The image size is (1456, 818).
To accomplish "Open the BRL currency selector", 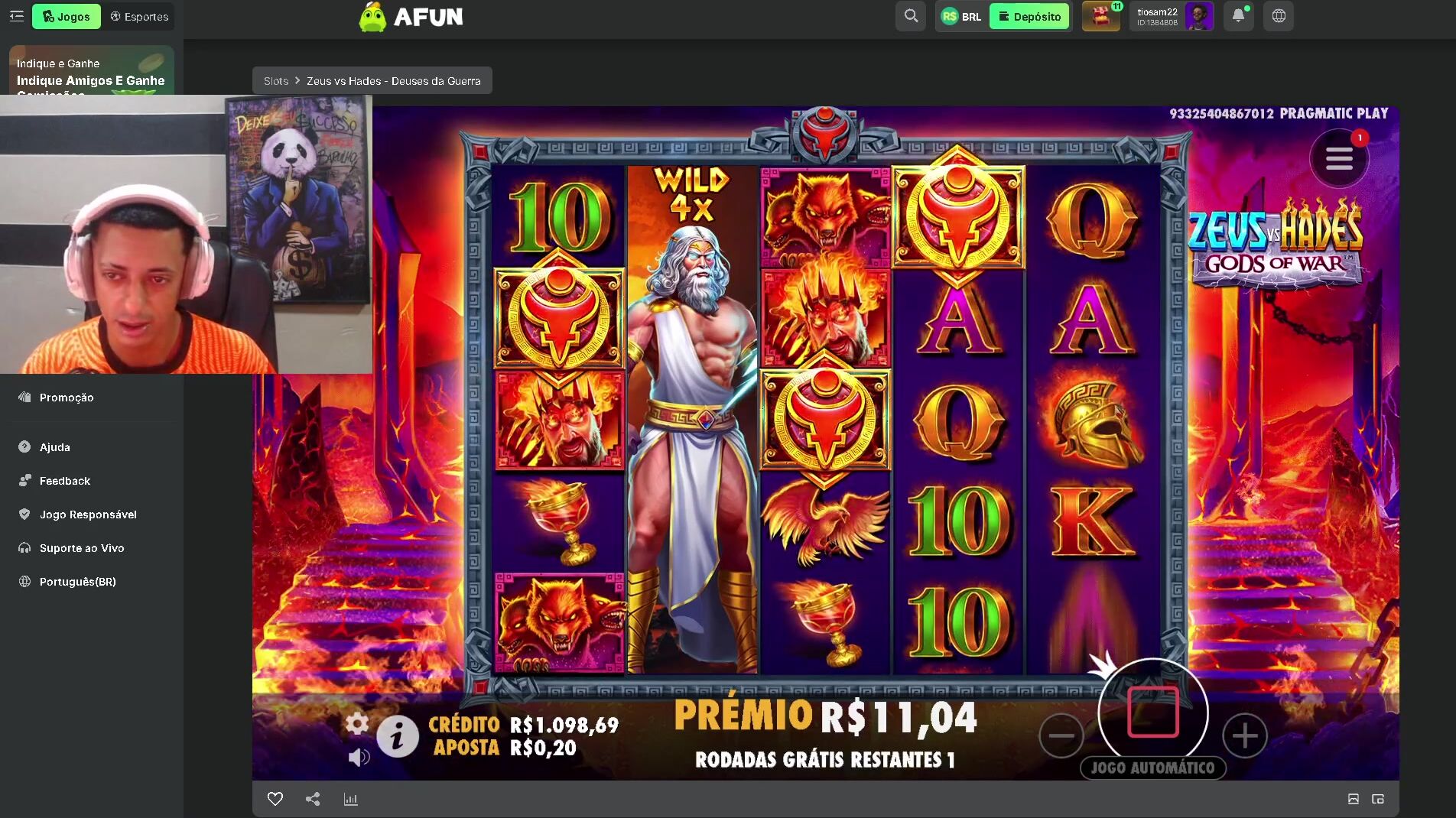I will click(x=961, y=16).
